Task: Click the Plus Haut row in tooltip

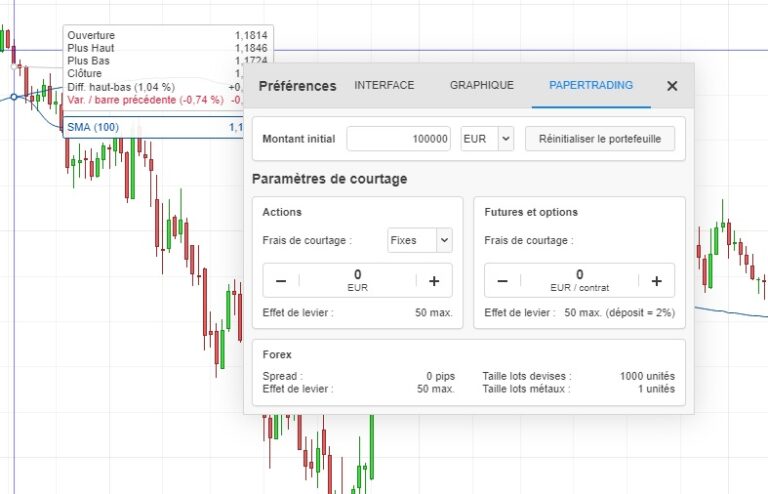Action: [x=168, y=48]
